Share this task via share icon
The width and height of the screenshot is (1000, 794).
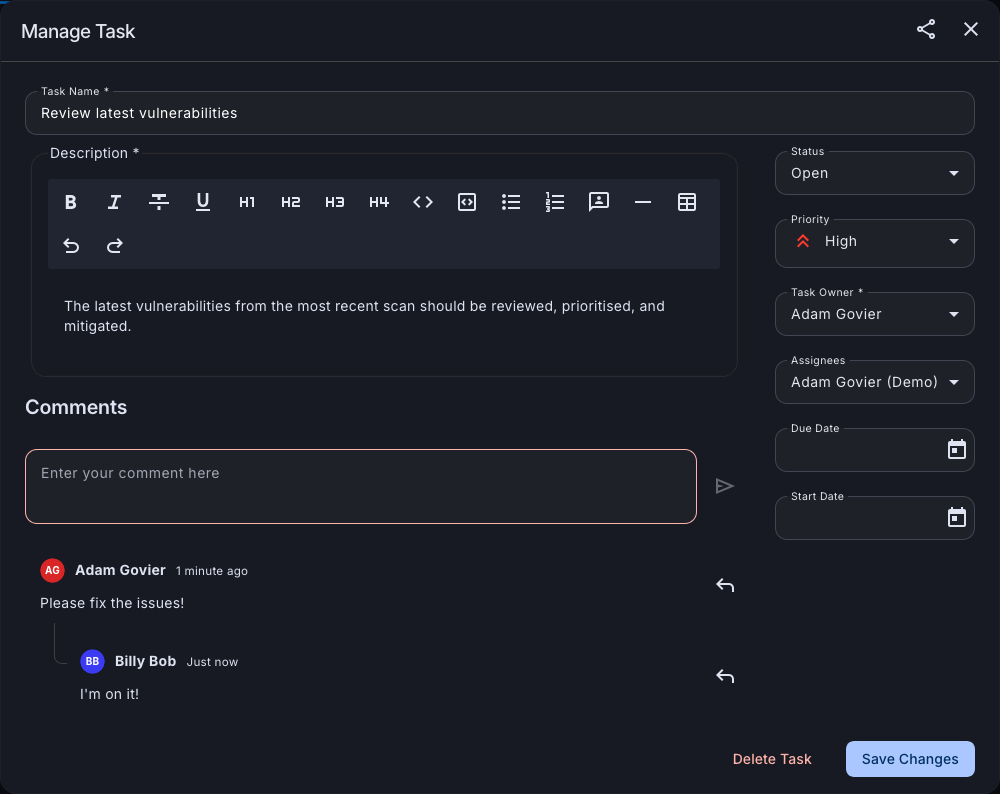[x=926, y=29]
